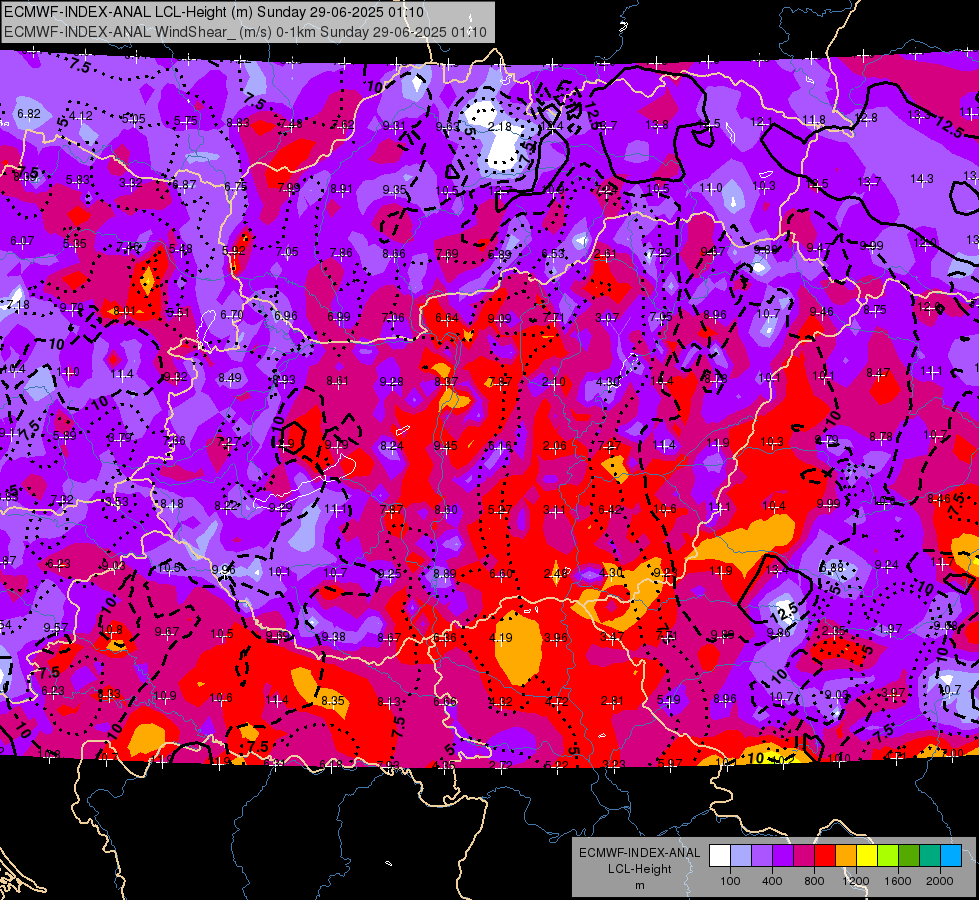This screenshot has width=979, height=900.
Task: Click the blue 2000 m legend swatch
Action: [x=951, y=856]
